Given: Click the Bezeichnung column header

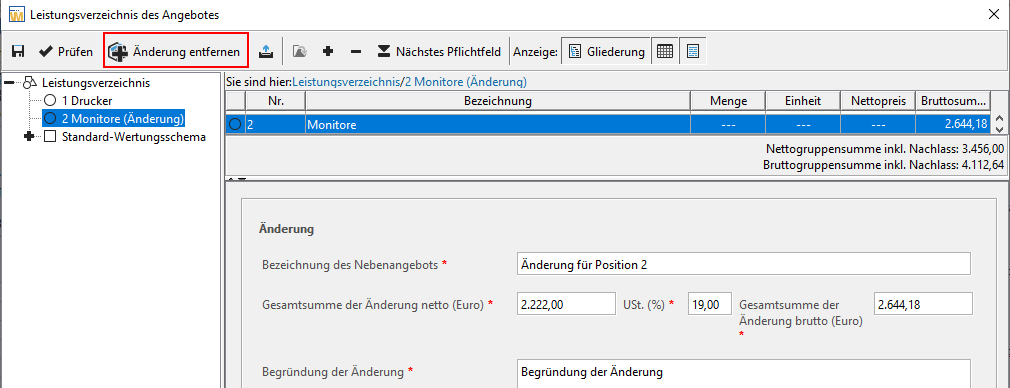Looking at the screenshot, I should [497, 101].
